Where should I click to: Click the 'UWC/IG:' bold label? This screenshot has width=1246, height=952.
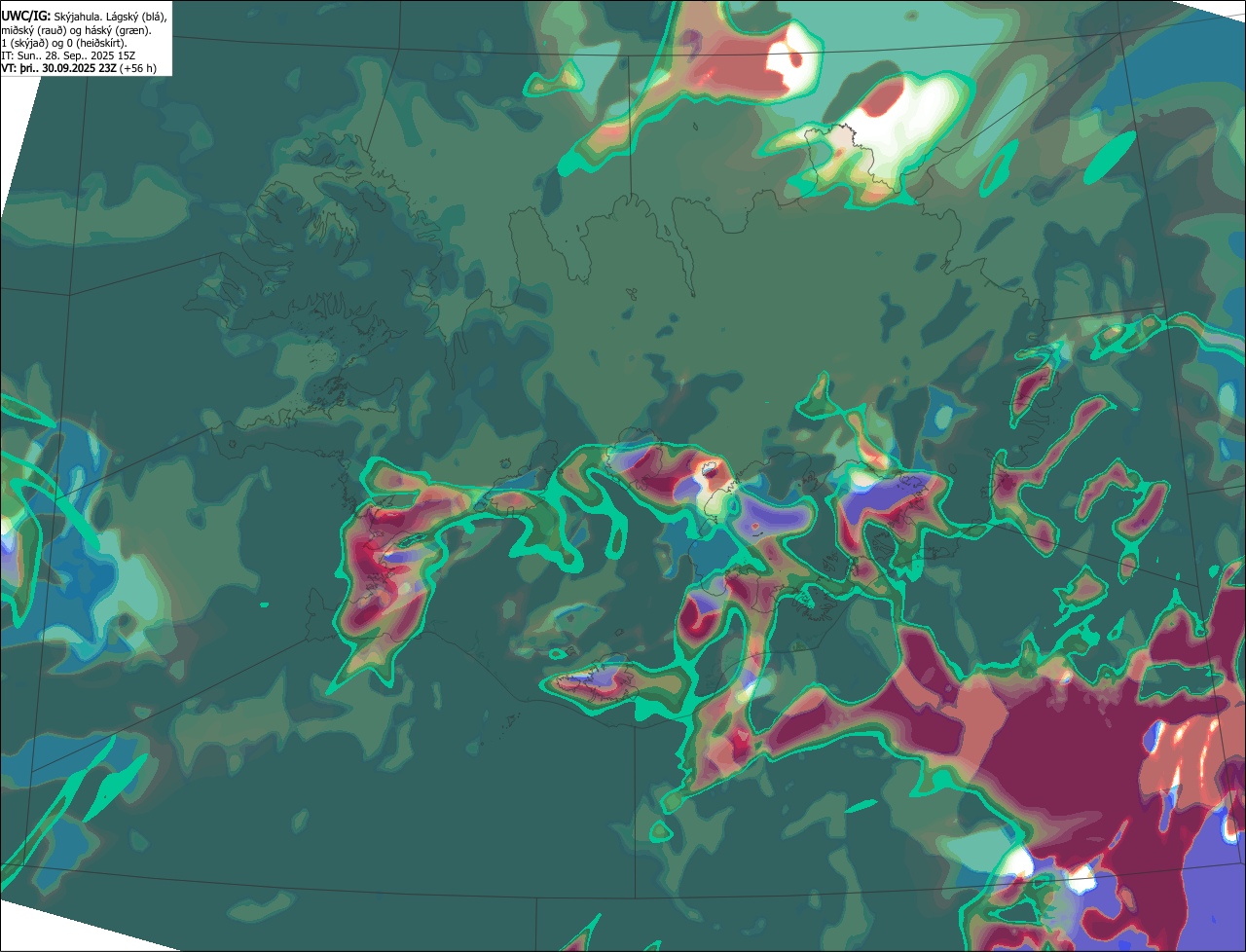click(x=26, y=17)
